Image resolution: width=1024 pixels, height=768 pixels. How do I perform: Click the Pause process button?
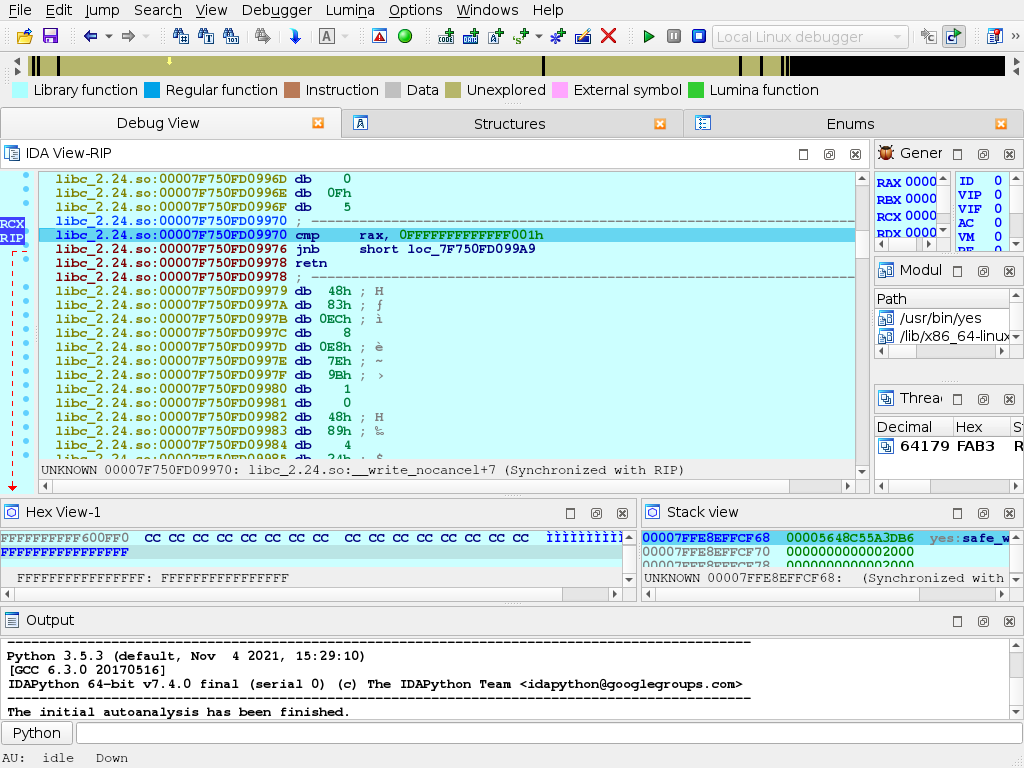(x=674, y=36)
